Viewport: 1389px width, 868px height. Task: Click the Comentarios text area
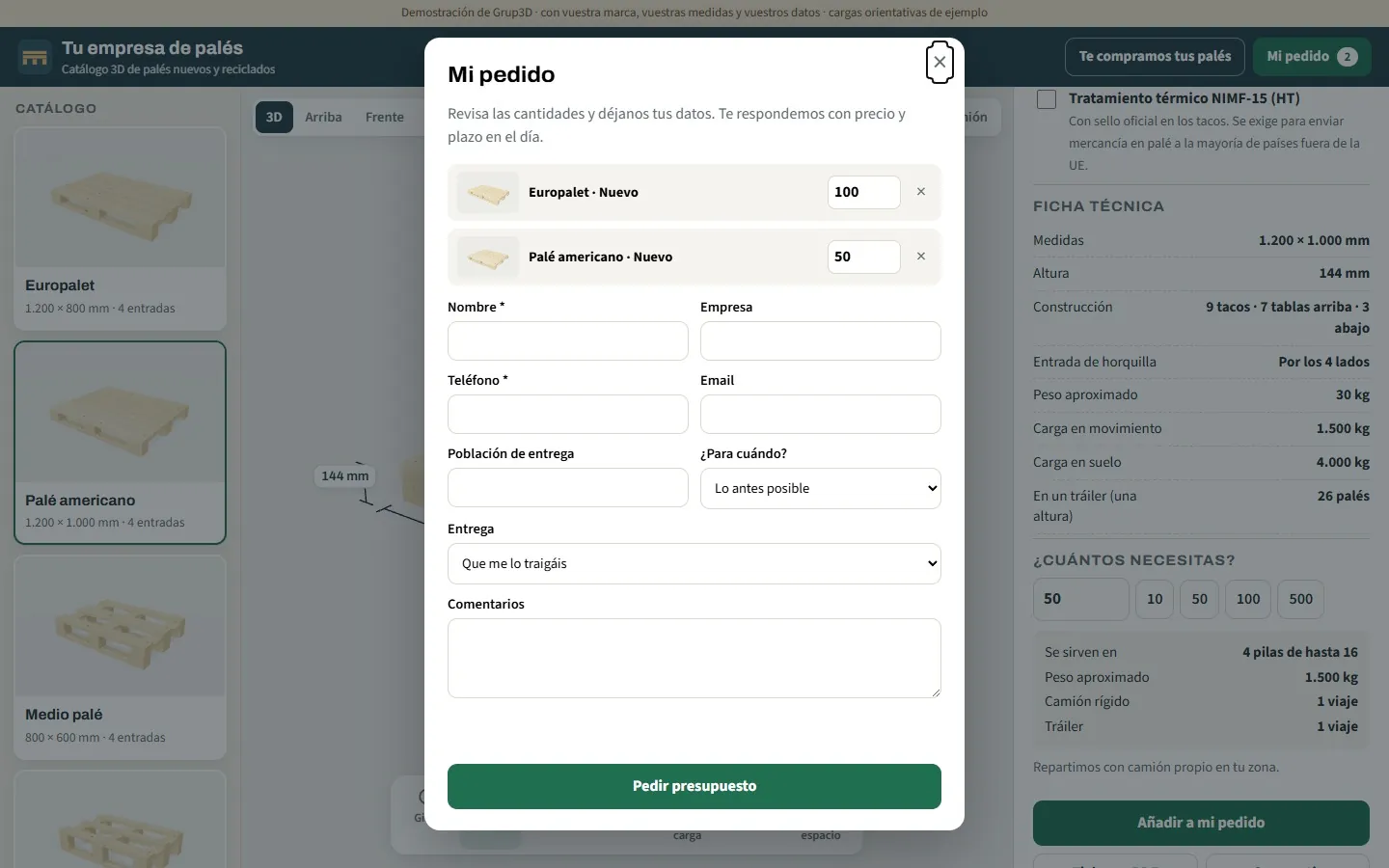694,658
